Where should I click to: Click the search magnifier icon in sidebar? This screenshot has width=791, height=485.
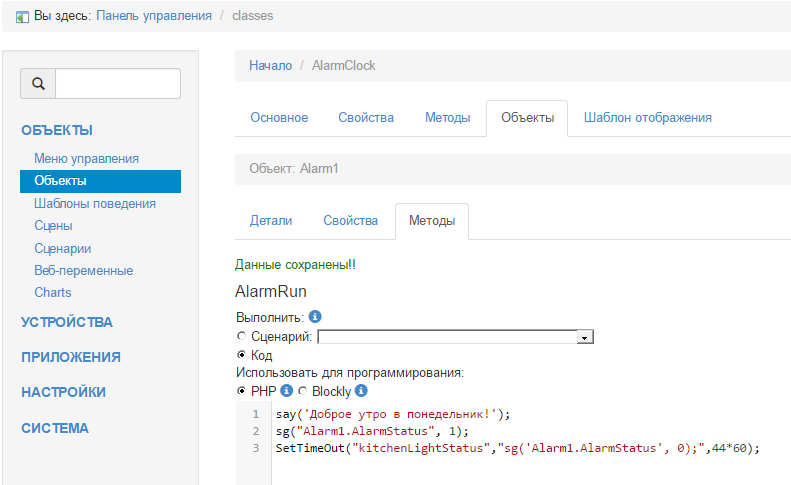tap(38, 84)
